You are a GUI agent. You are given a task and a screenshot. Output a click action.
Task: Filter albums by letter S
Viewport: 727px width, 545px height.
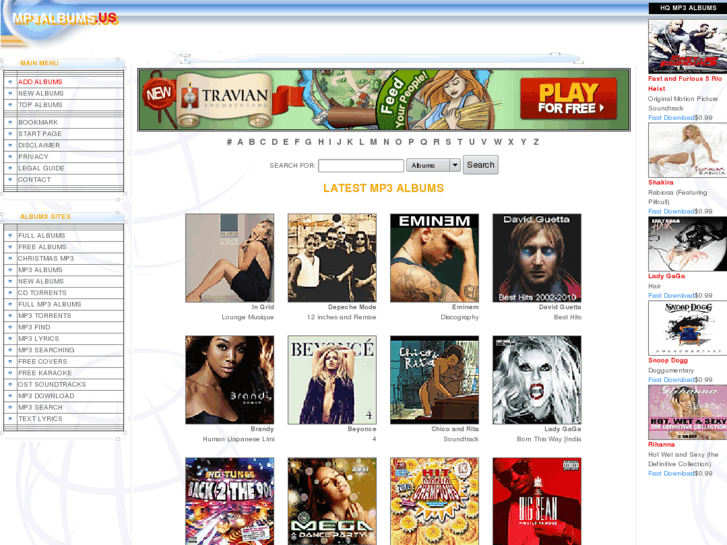(x=448, y=142)
